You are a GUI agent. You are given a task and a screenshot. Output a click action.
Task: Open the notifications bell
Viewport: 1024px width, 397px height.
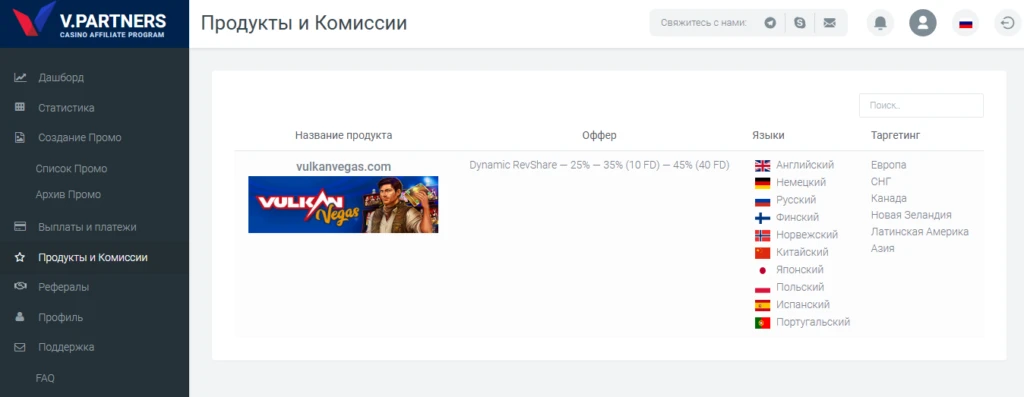[x=880, y=23]
